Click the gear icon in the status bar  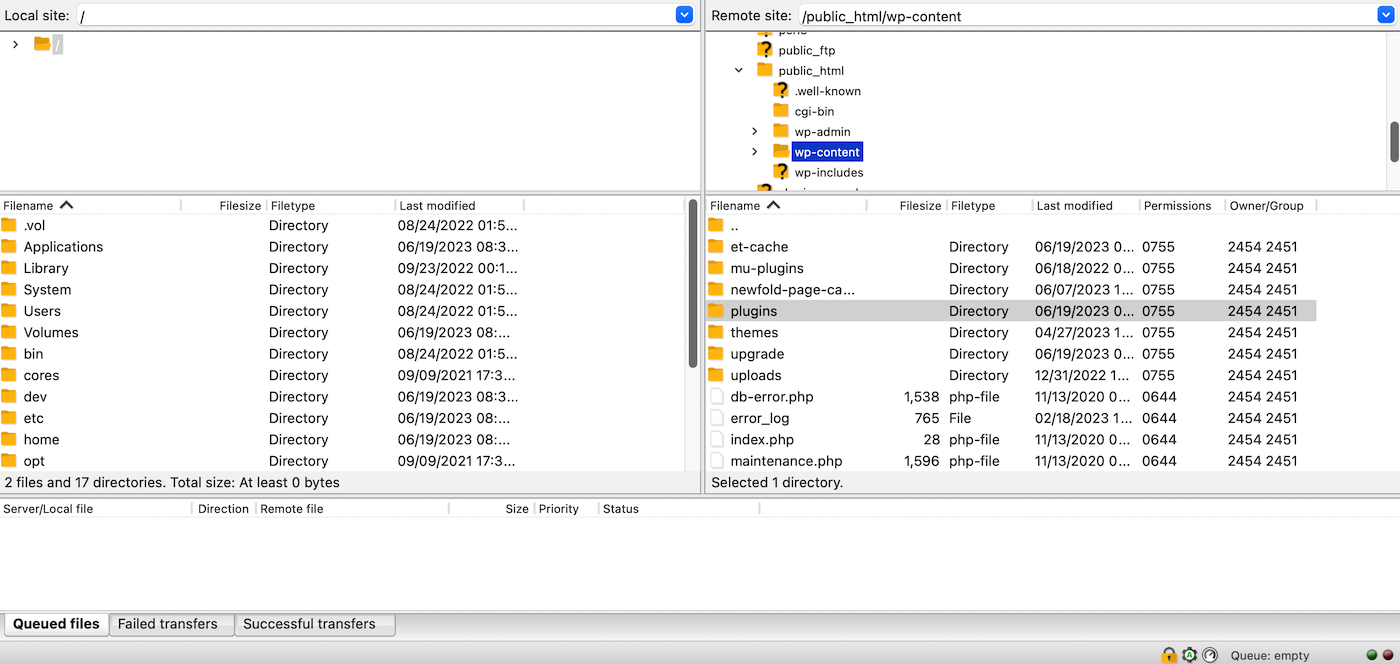(x=1189, y=655)
